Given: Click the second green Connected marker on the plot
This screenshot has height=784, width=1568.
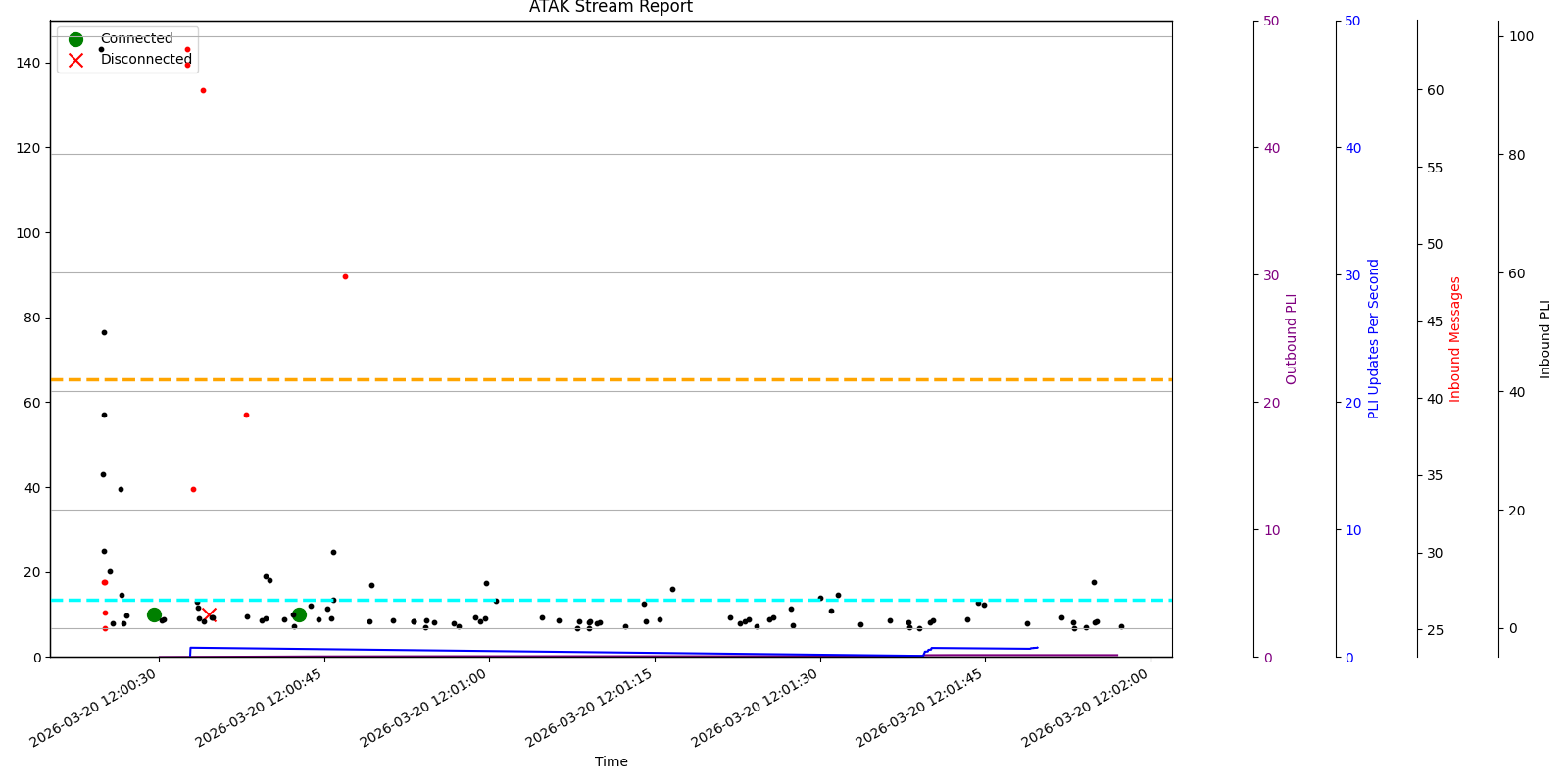Looking at the screenshot, I should click(x=299, y=614).
